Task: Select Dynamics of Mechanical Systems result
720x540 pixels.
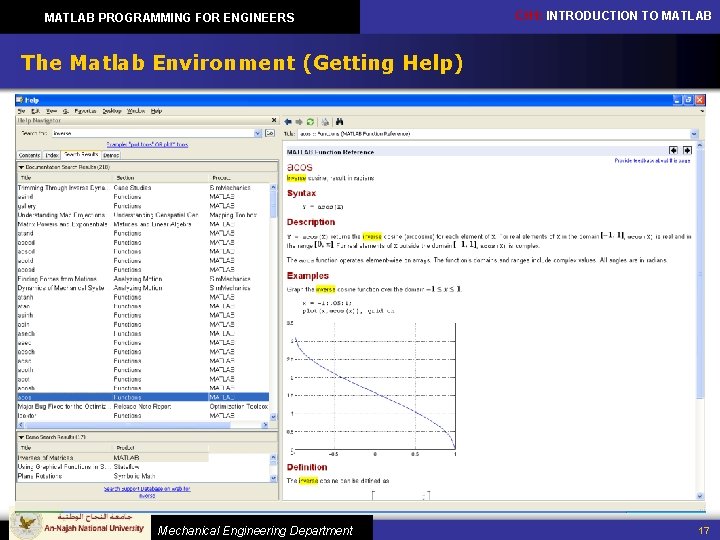Action: pyautogui.click(x=143, y=288)
